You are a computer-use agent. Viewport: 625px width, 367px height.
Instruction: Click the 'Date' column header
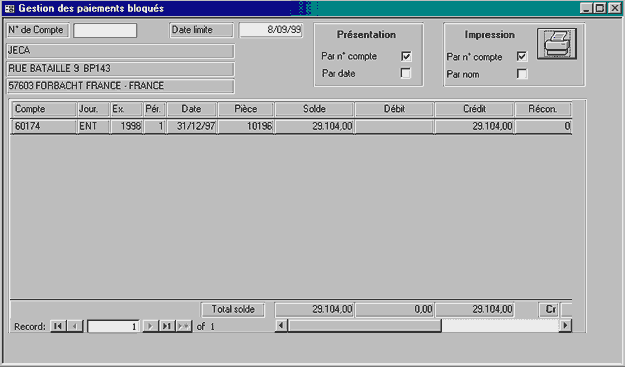tap(192, 109)
